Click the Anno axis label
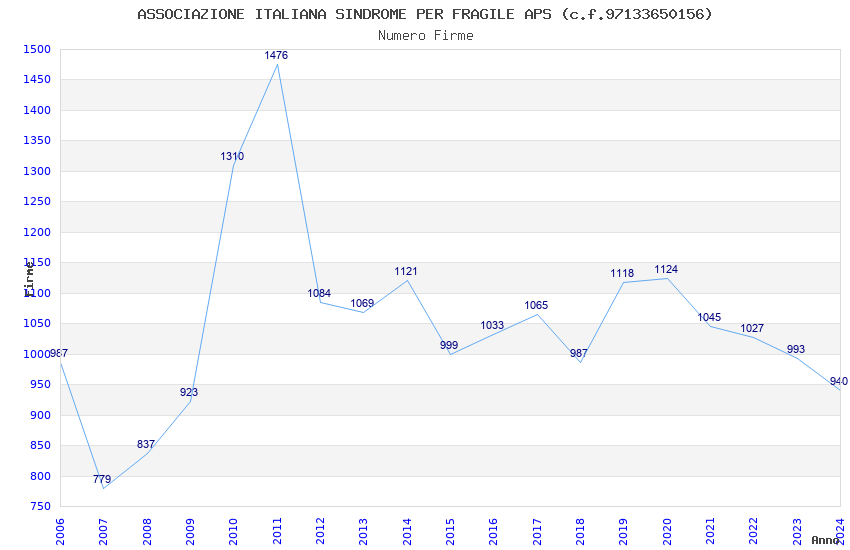The image size is (850, 550). tap(825, 540)
